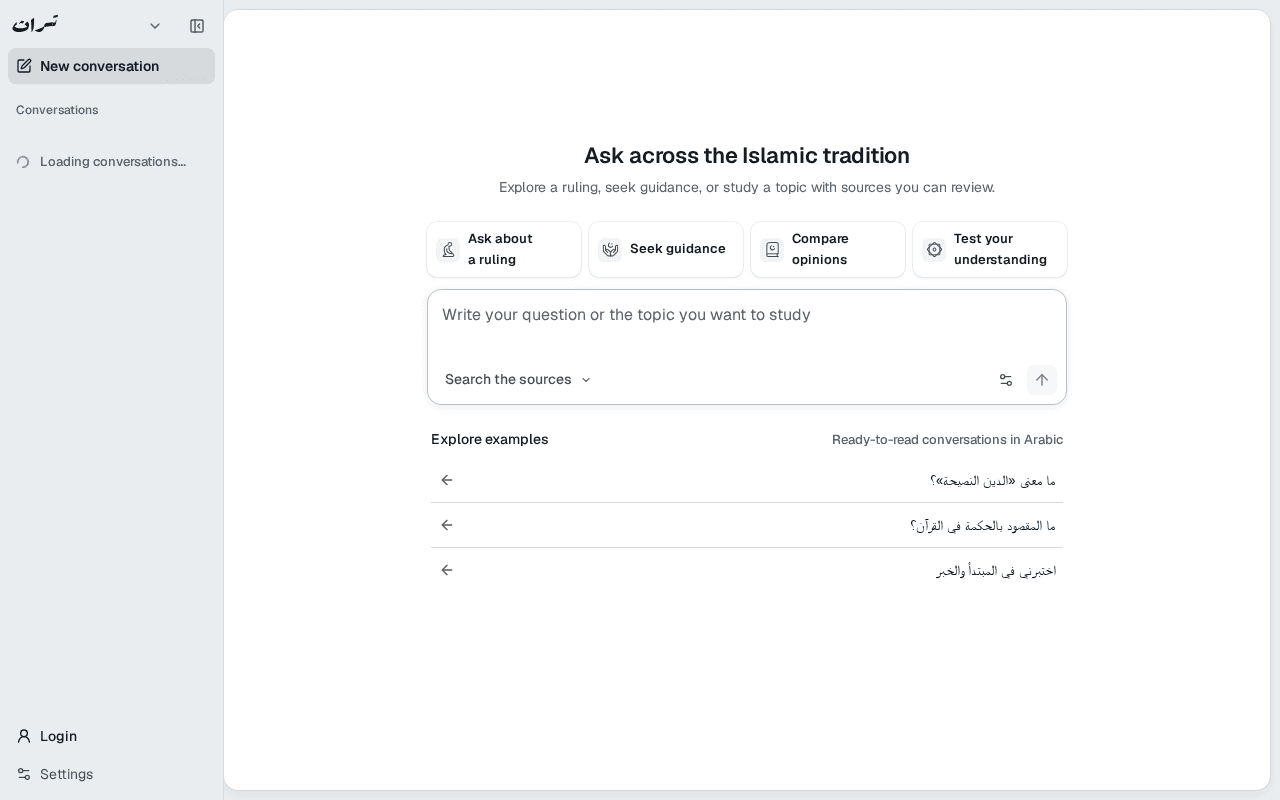
Task: Open the example about الحكمة في القرآن
Action: (x=747, y=525)
